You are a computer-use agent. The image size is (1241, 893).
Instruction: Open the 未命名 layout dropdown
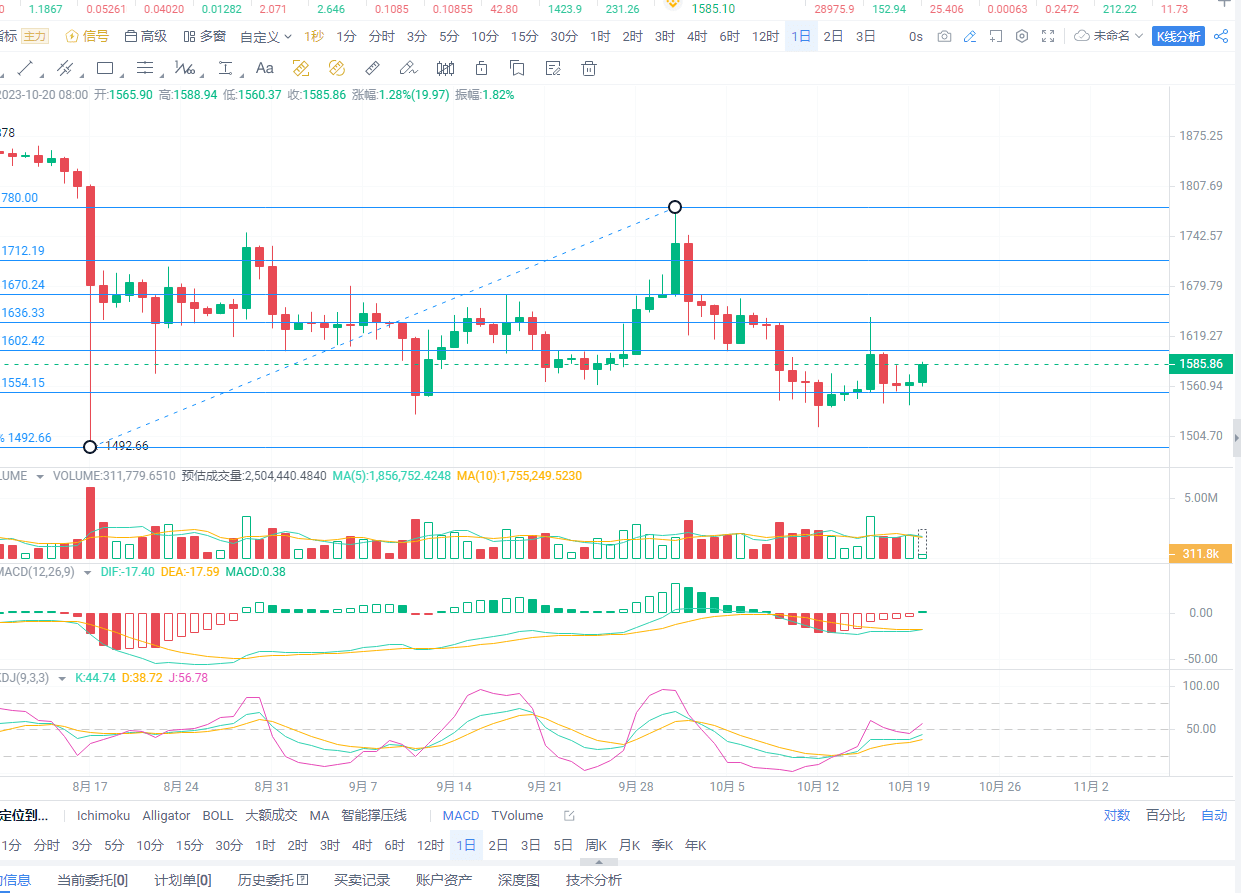pyautogui.click(x=1109, y=36)
